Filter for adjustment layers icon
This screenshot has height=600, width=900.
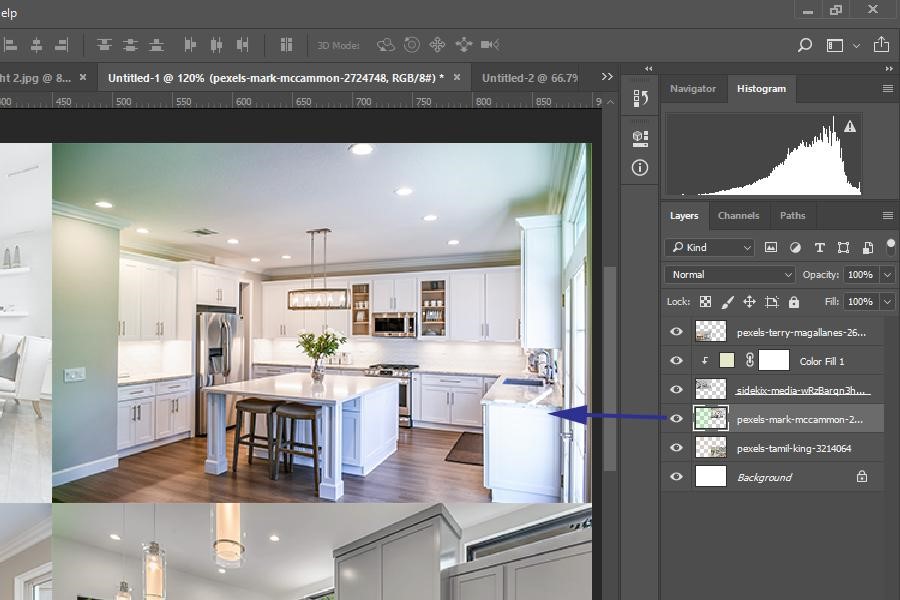pos(795,247)
